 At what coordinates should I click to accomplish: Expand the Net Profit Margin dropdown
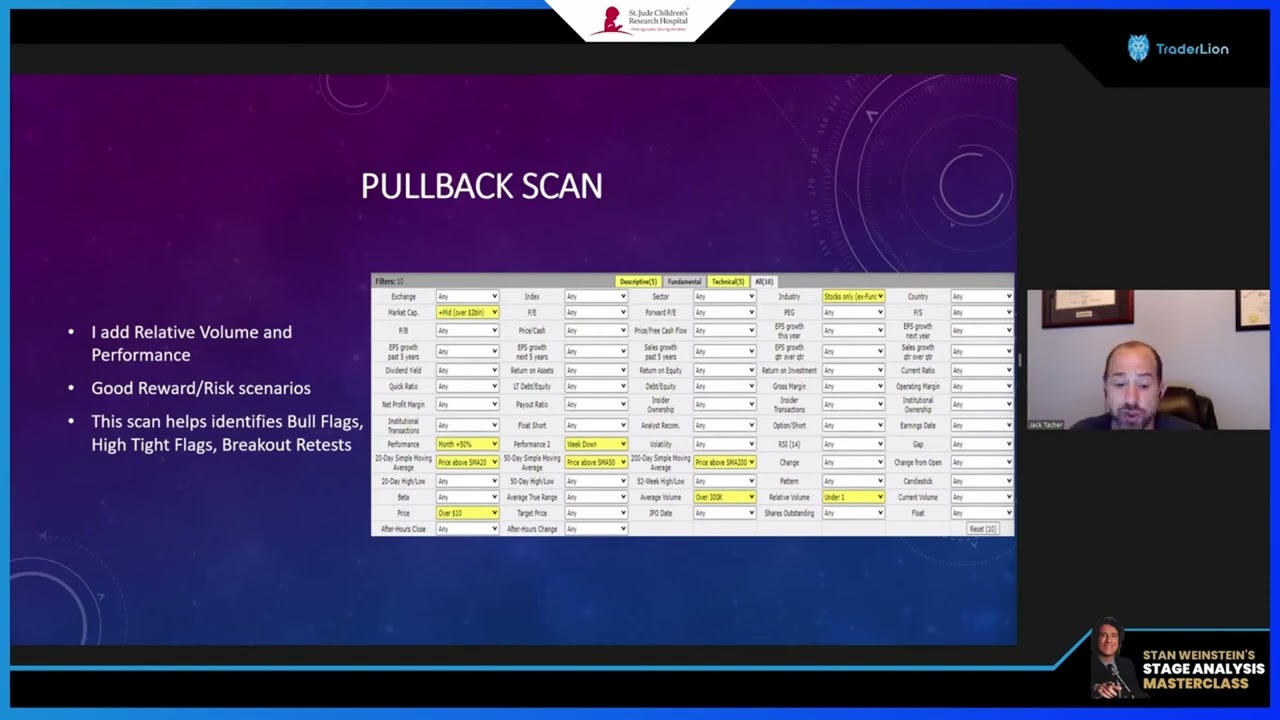[467, 405]
